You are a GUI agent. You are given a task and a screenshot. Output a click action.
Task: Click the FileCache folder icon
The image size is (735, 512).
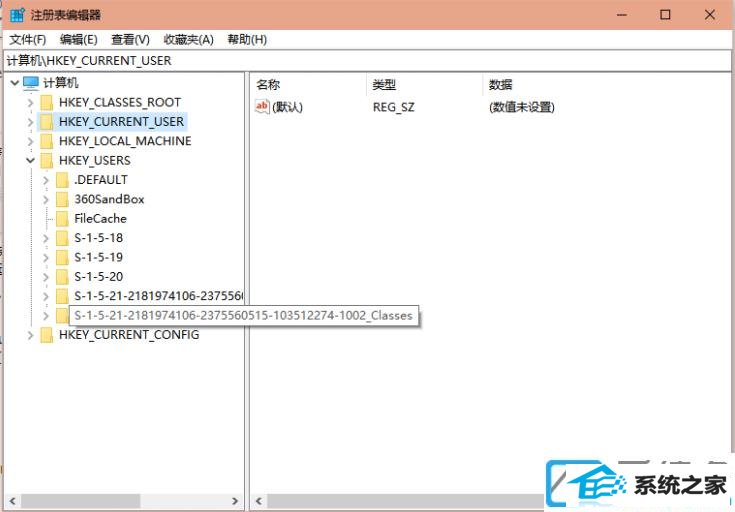62,219
